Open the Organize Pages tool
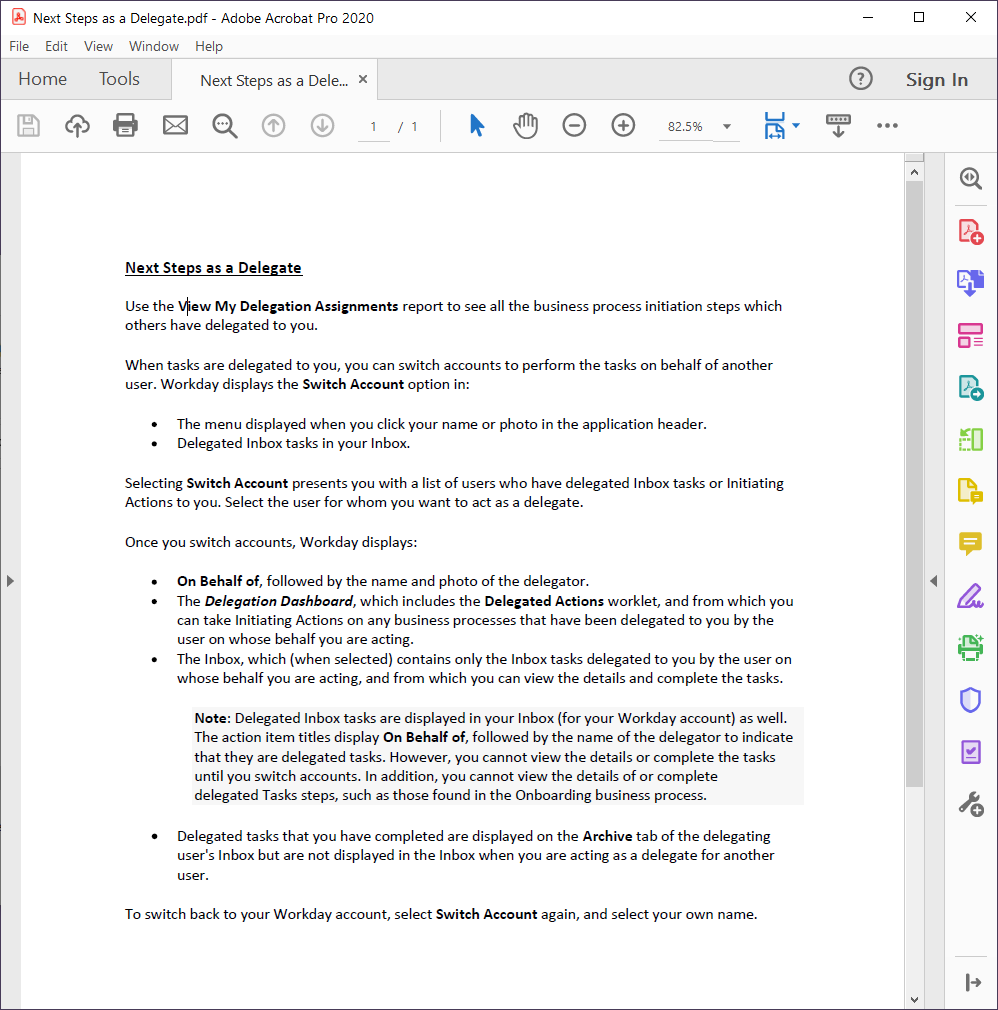 coord(970,336)
